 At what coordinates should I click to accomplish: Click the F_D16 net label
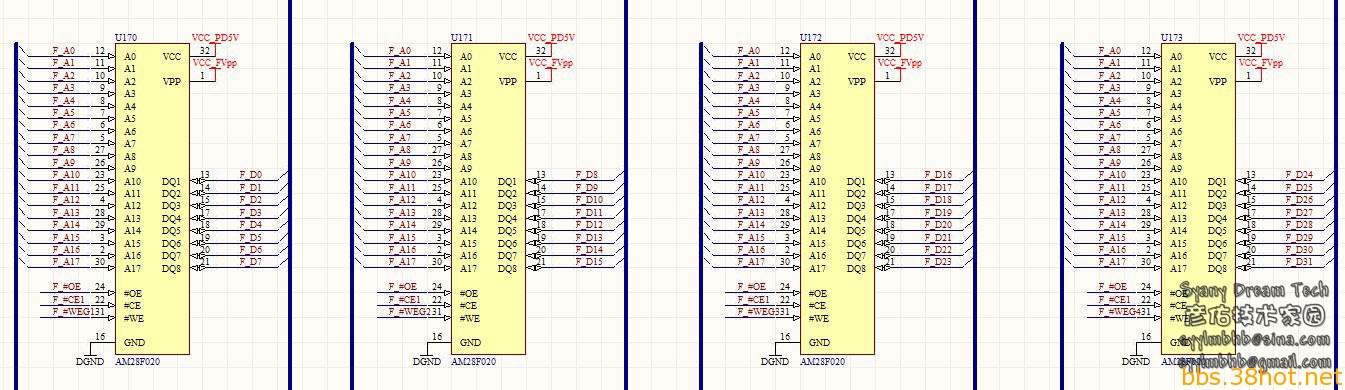[x=938, y=175]
